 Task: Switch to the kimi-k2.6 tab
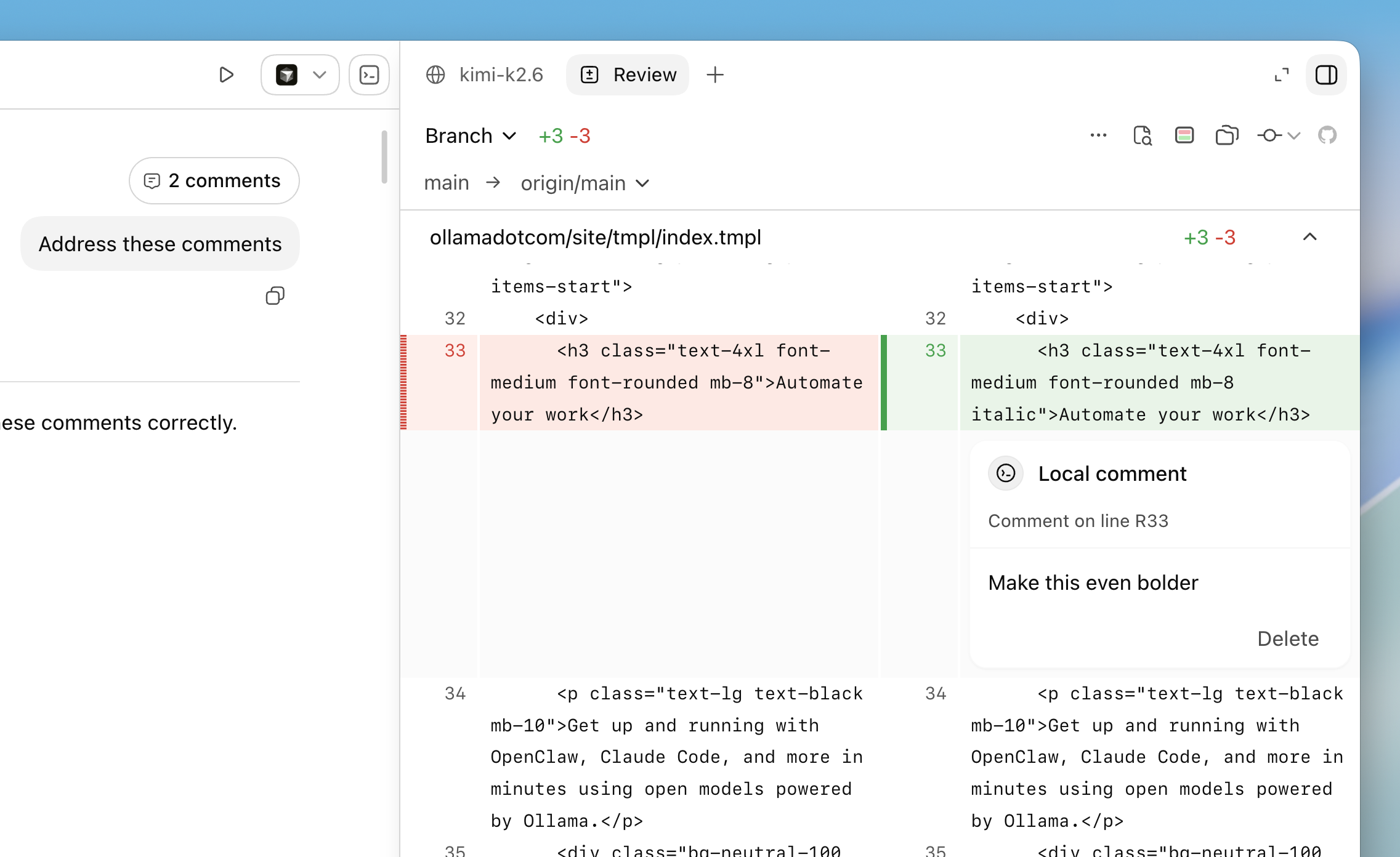tap(484, 75)
